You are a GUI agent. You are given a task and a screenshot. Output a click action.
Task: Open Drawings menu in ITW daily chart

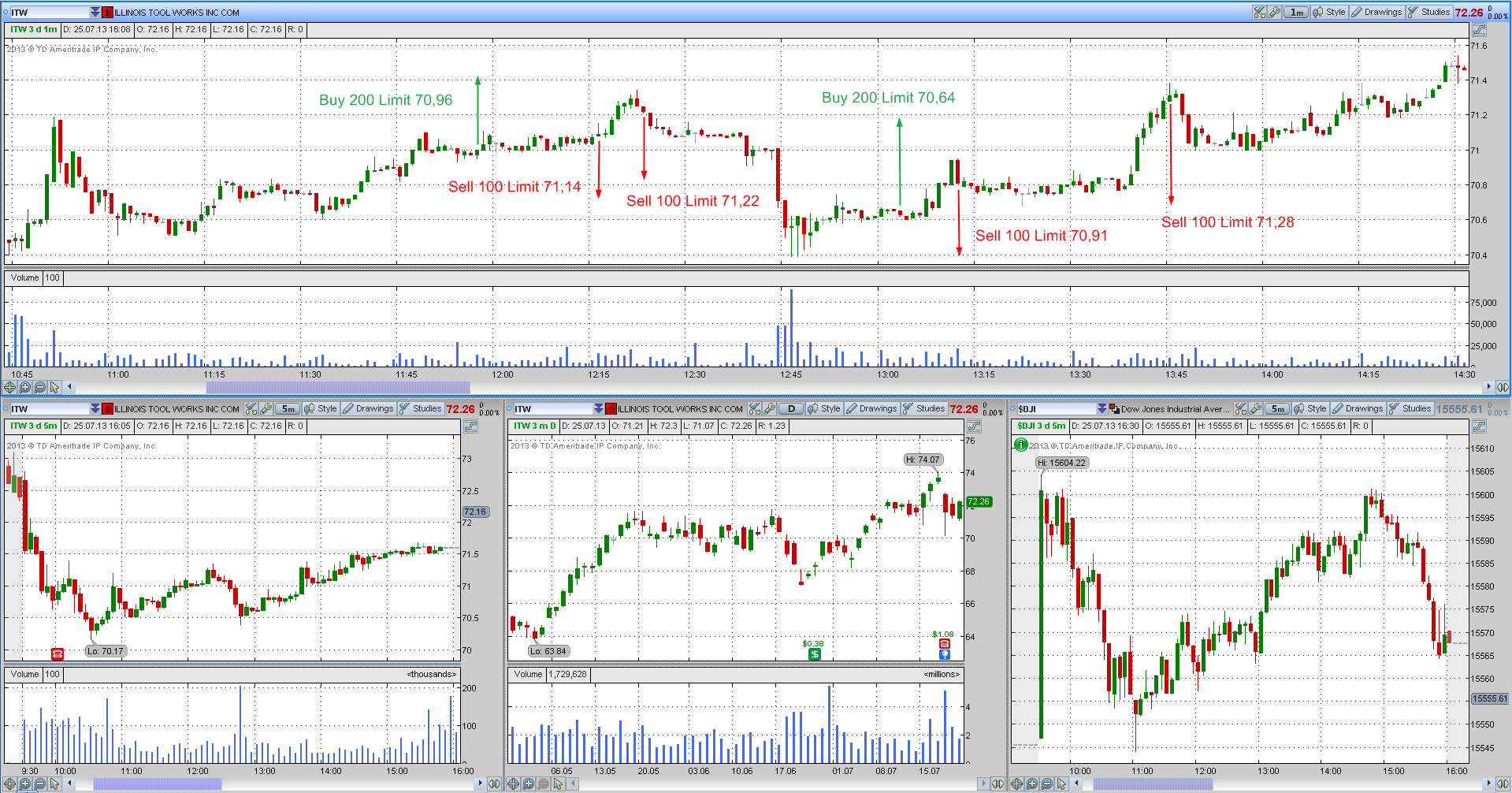(871, 408)
